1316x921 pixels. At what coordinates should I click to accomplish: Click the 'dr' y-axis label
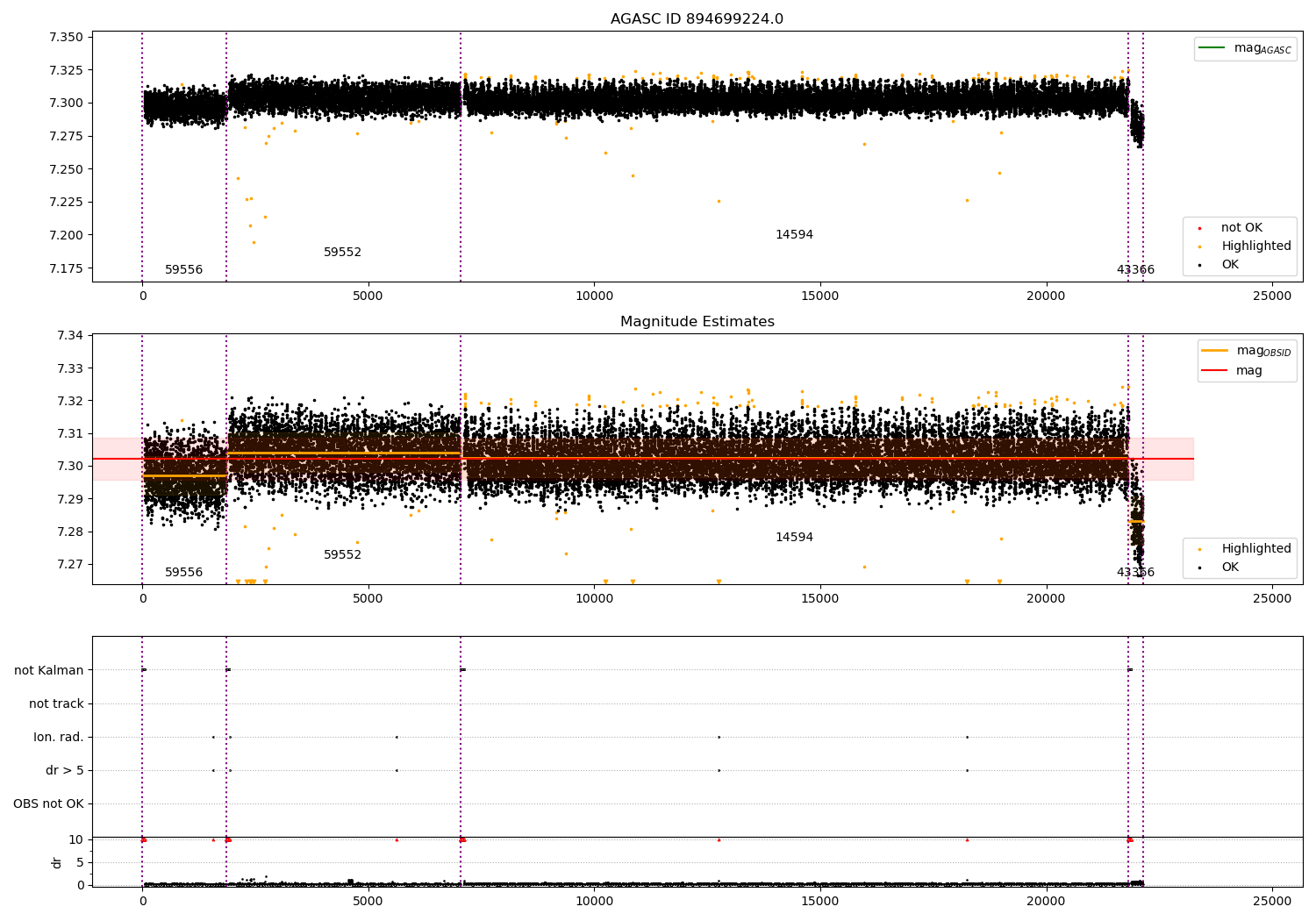[x=57, y=862]
